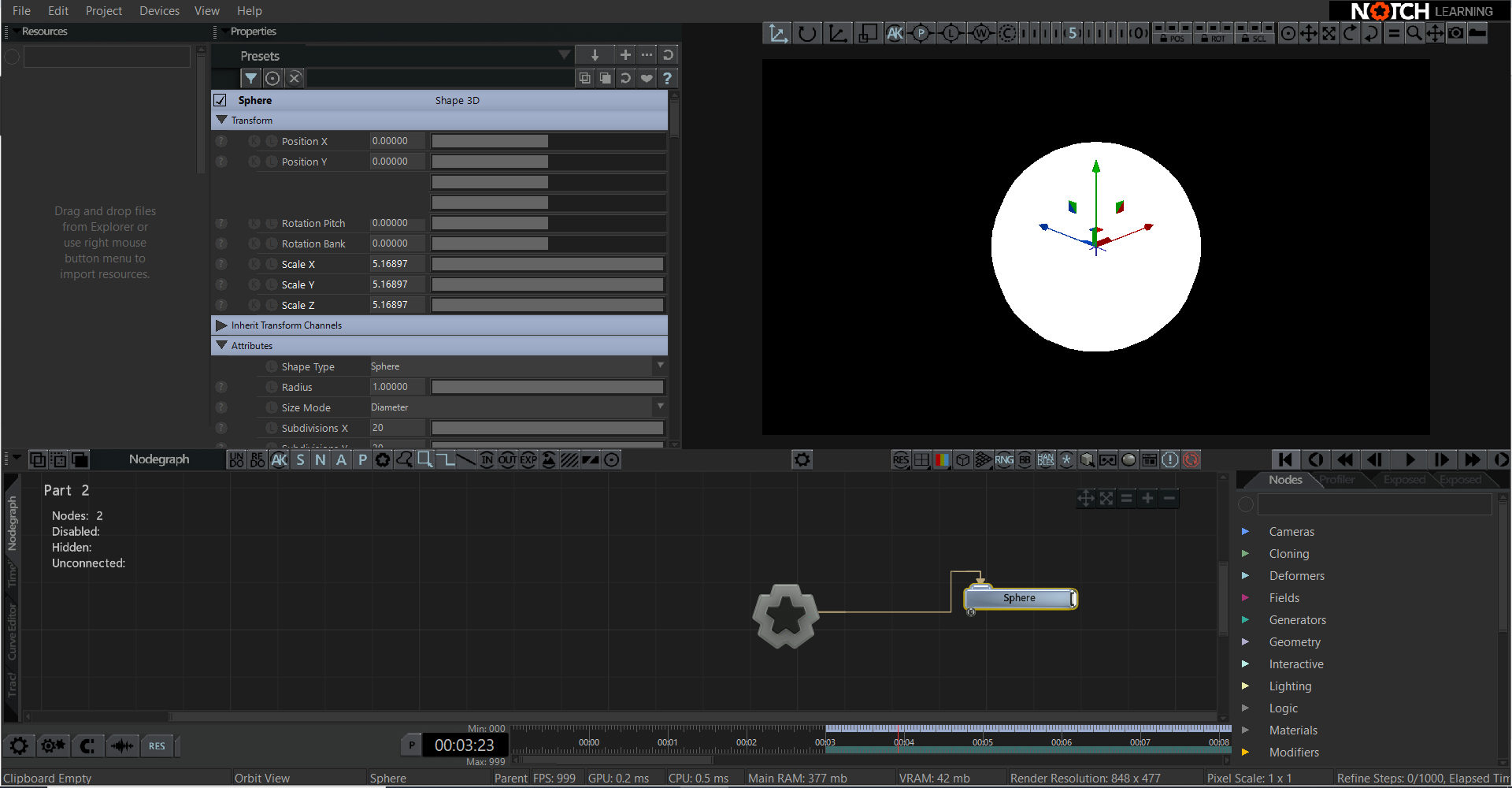This screenshot has height=788, width=1512.
Task: Expand the Lighting node category
Action: [1245, 686]
